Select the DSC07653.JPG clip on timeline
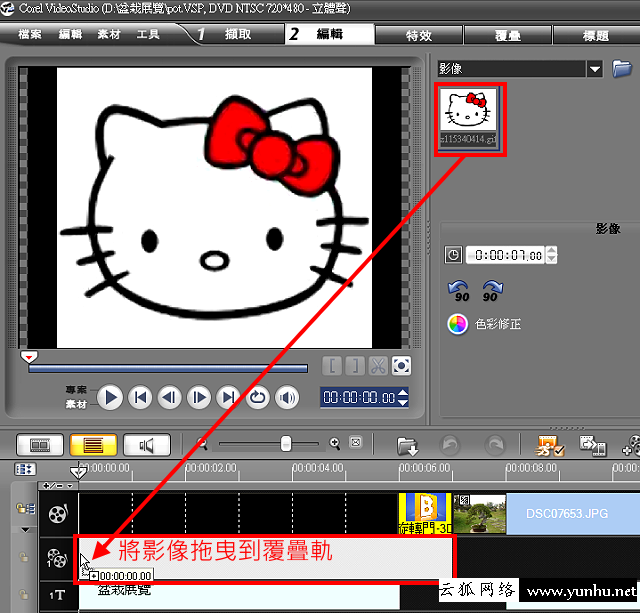This screenshot has height=613, width=640. (x=573, y=513)
